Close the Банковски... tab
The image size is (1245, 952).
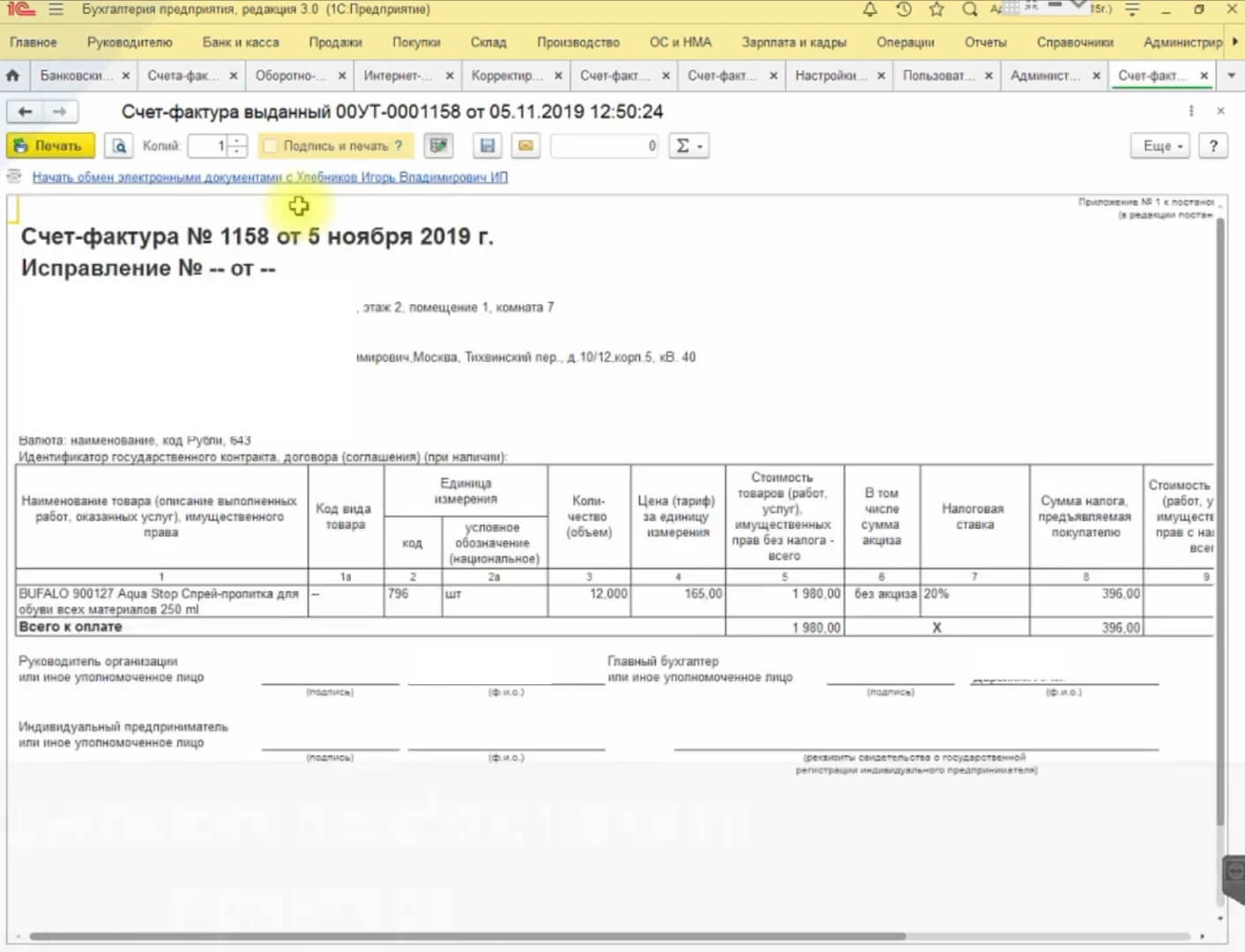(x=125, y=76)
